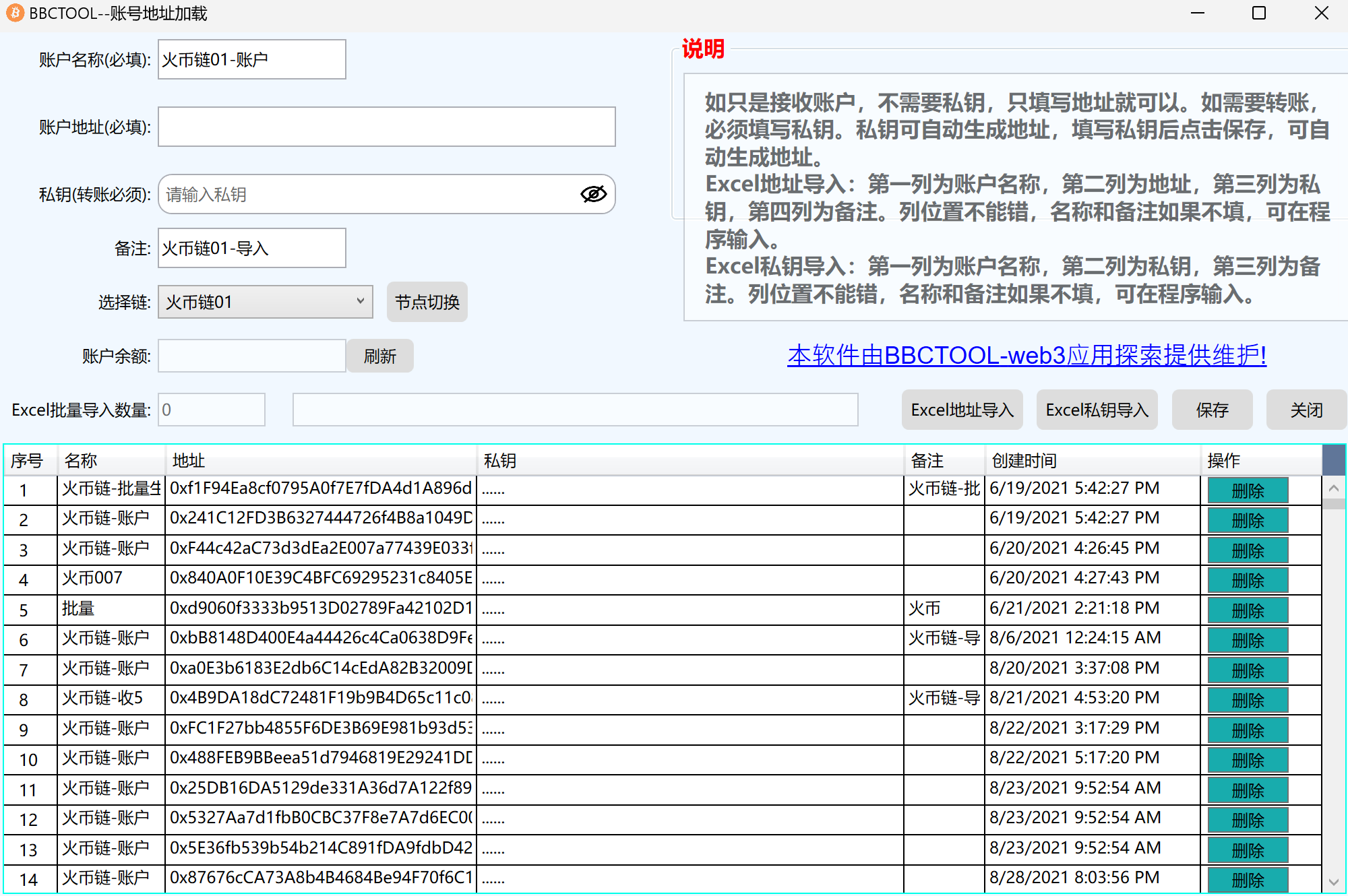Click in the 账户地址 address input field
The height and width of the screenshot is (896, 1348).
(x=386, y=127)
